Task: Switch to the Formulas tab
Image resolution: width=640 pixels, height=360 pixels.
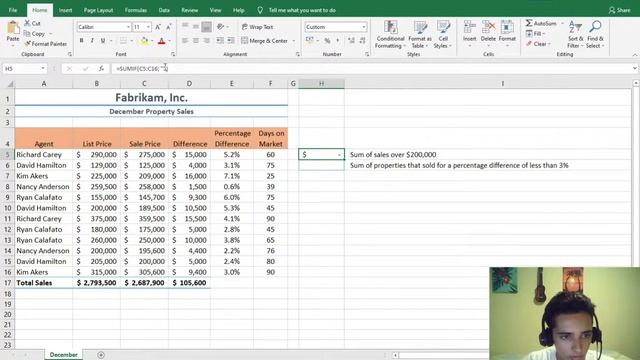Action: pos(136,10)
